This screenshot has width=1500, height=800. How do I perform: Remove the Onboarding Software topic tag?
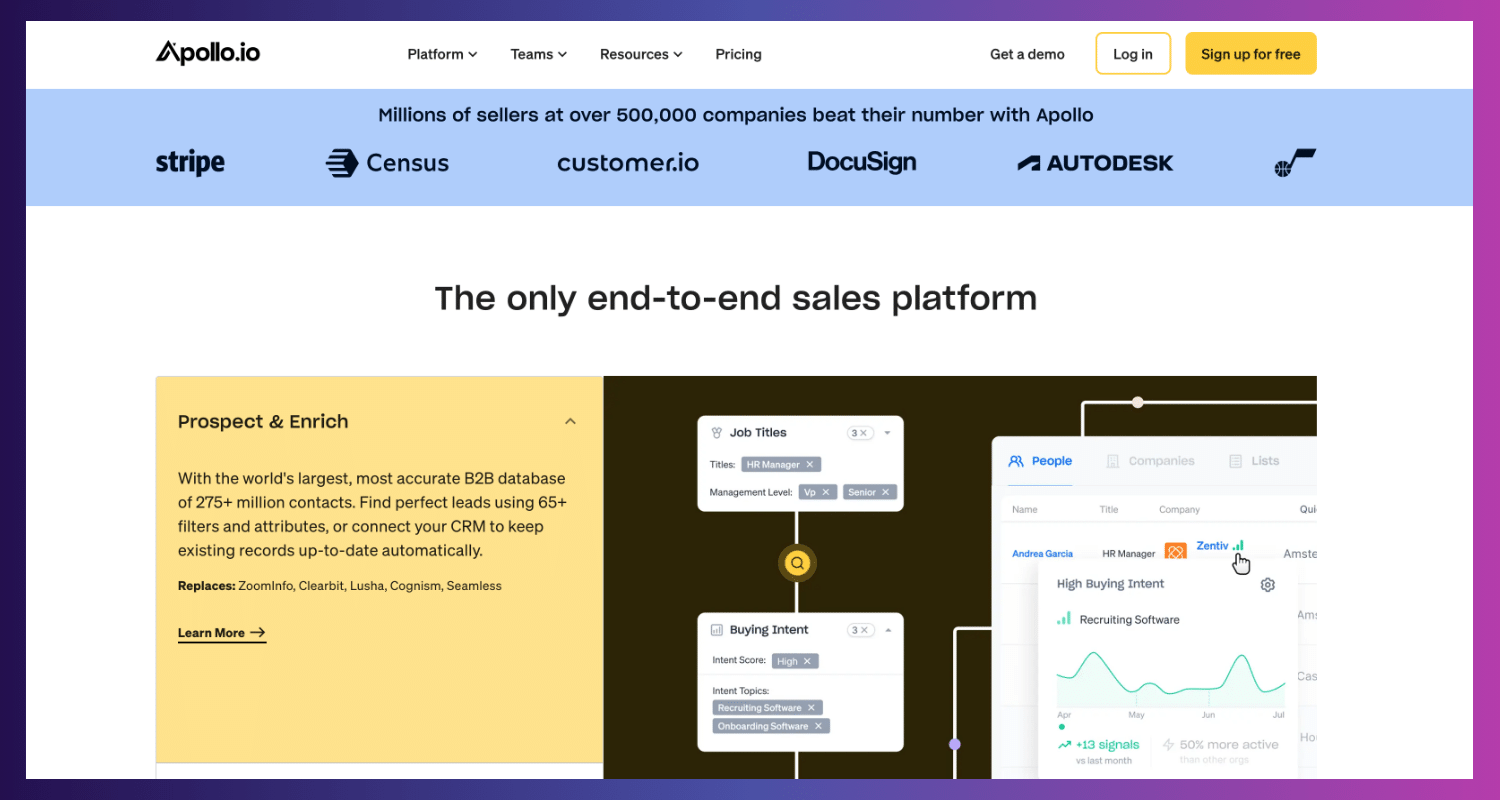[818, 726]
